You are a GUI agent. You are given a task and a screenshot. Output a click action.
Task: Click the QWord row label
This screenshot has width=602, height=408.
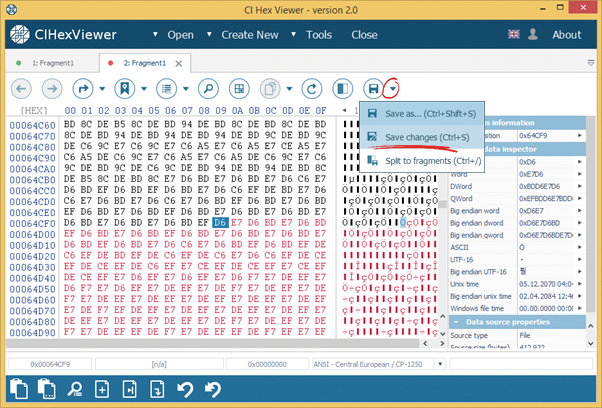[461, 198]
